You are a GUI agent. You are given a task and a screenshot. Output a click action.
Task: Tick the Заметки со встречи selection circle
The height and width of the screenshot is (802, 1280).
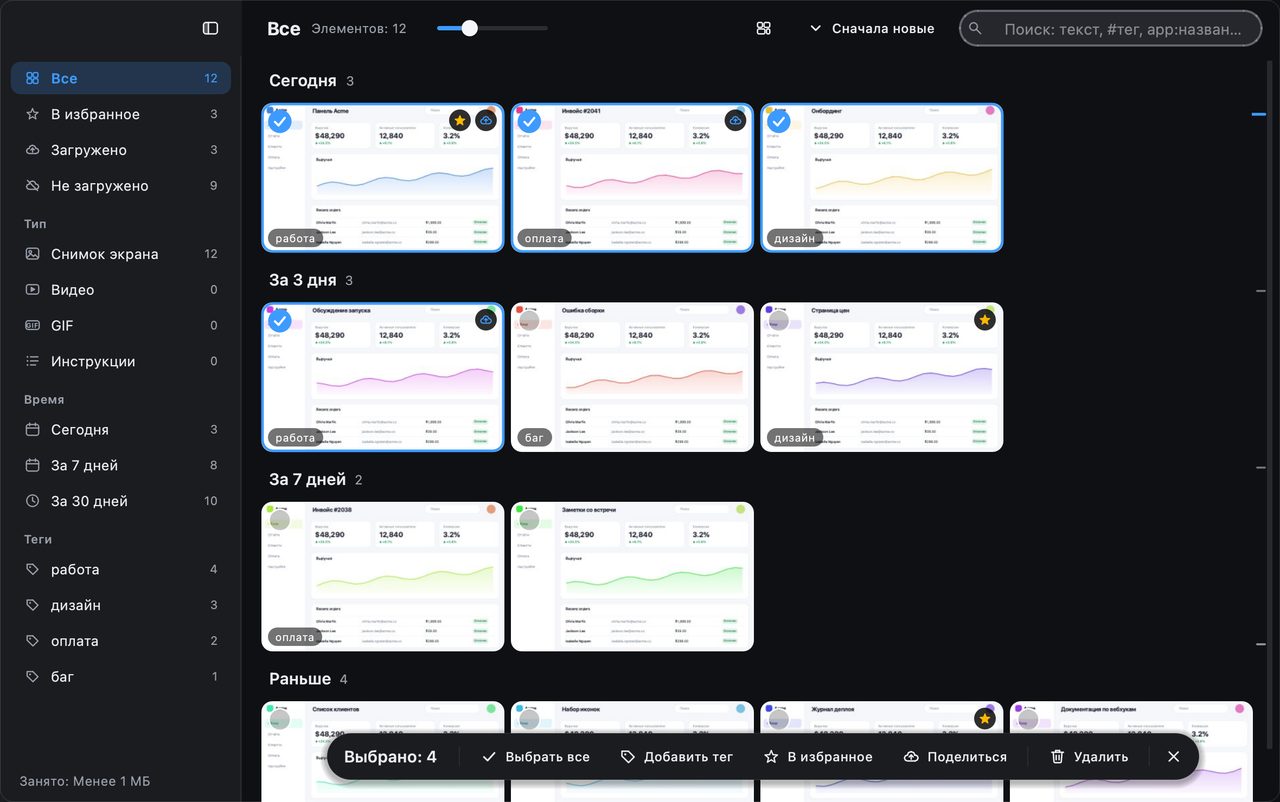530,520
